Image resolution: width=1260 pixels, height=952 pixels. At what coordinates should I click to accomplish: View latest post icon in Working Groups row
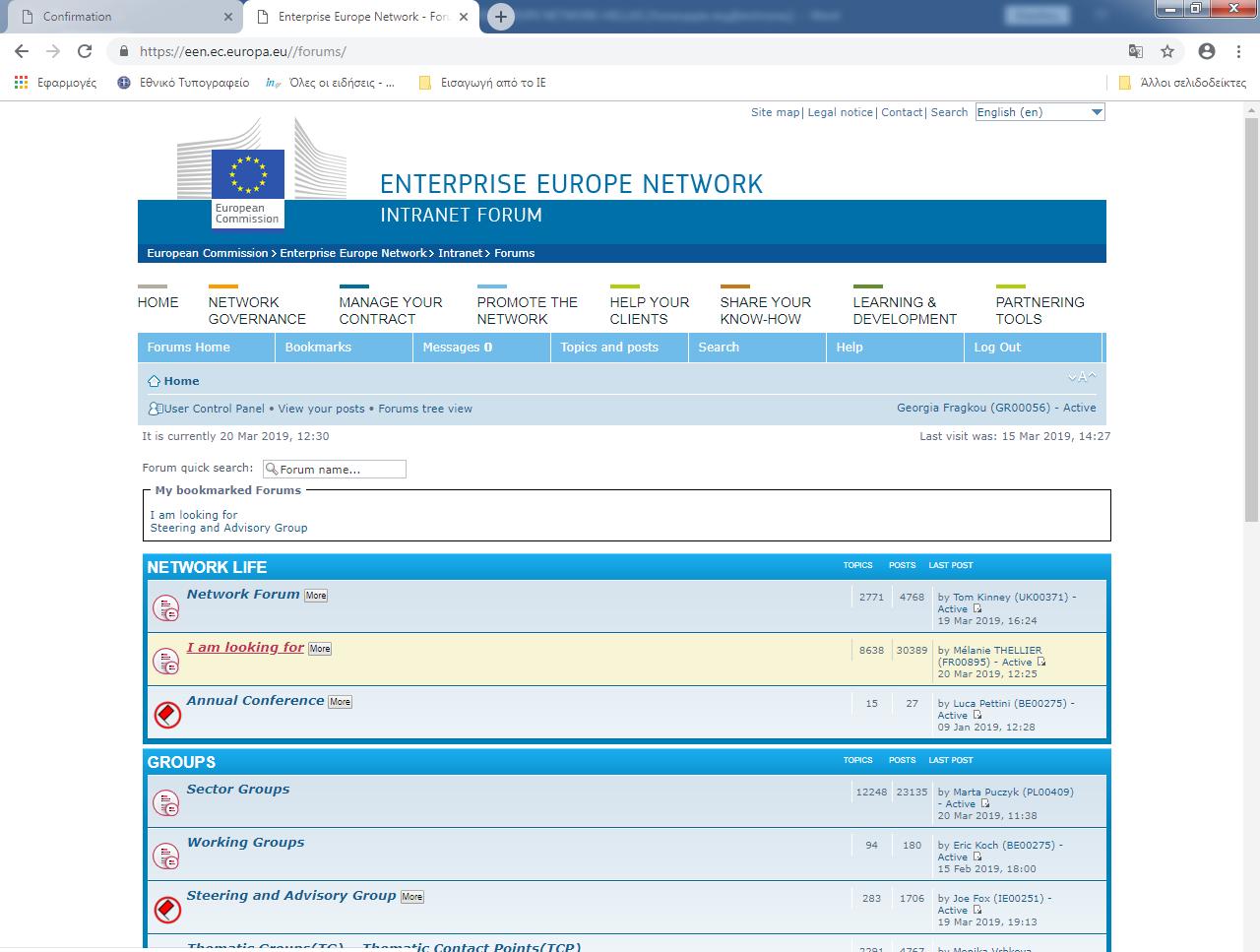pyautogui.click(x=977, y=857)
